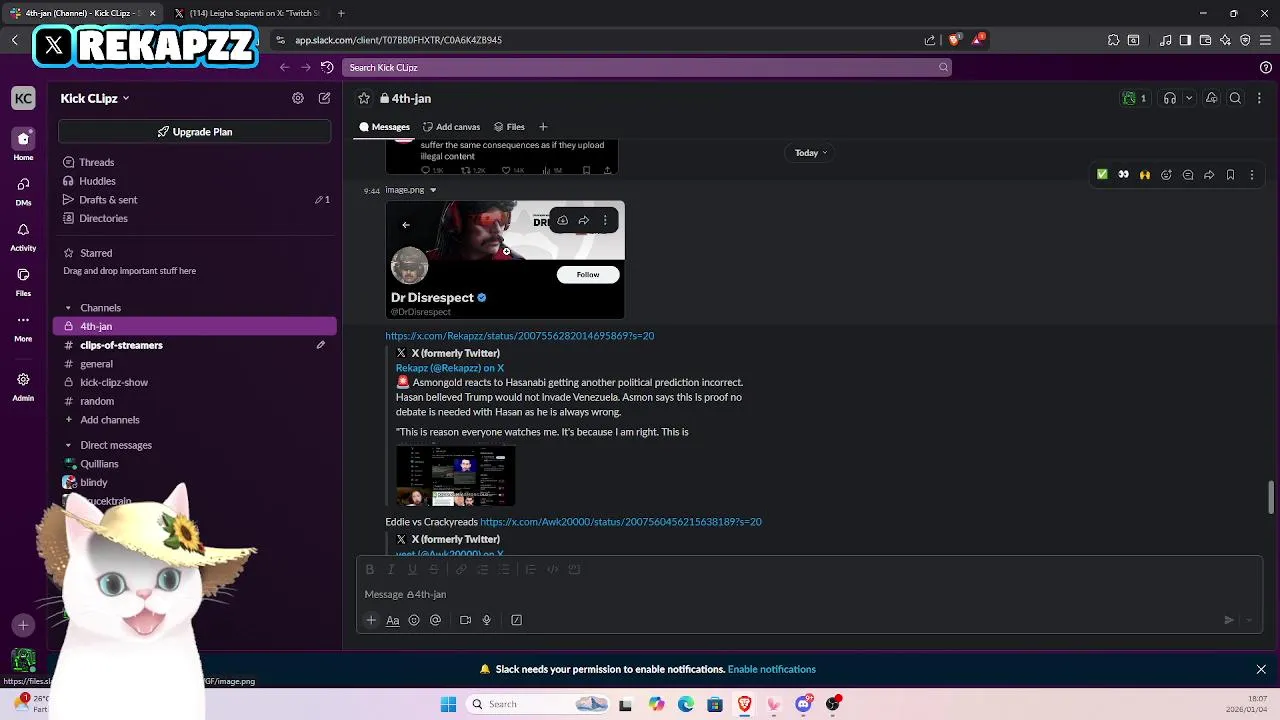Image resolution: width=1280 pixels, height=720 pixels.
Task: Record an audio clip microphone icon
Action: (487, 620)
